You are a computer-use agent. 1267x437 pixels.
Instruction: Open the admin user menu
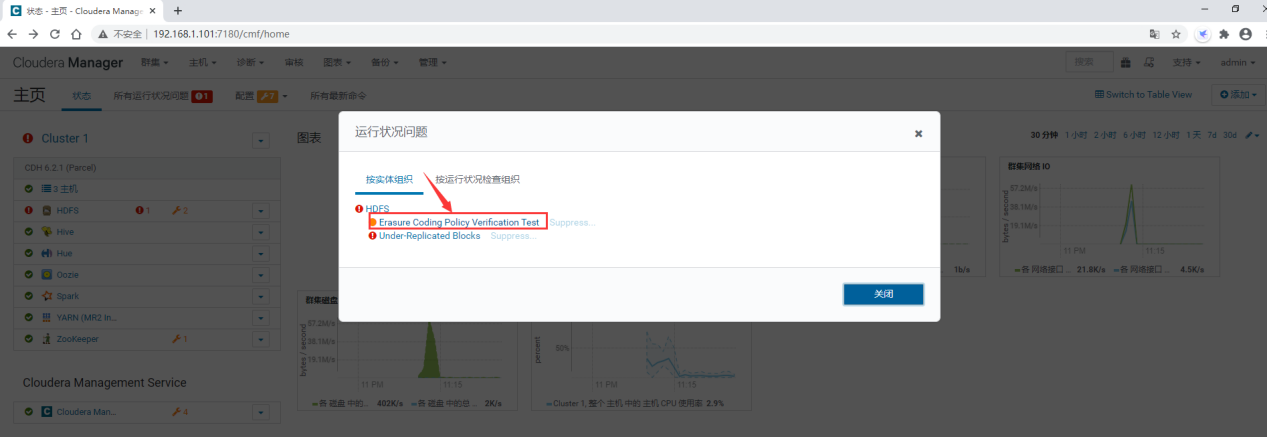(1238, 62)
